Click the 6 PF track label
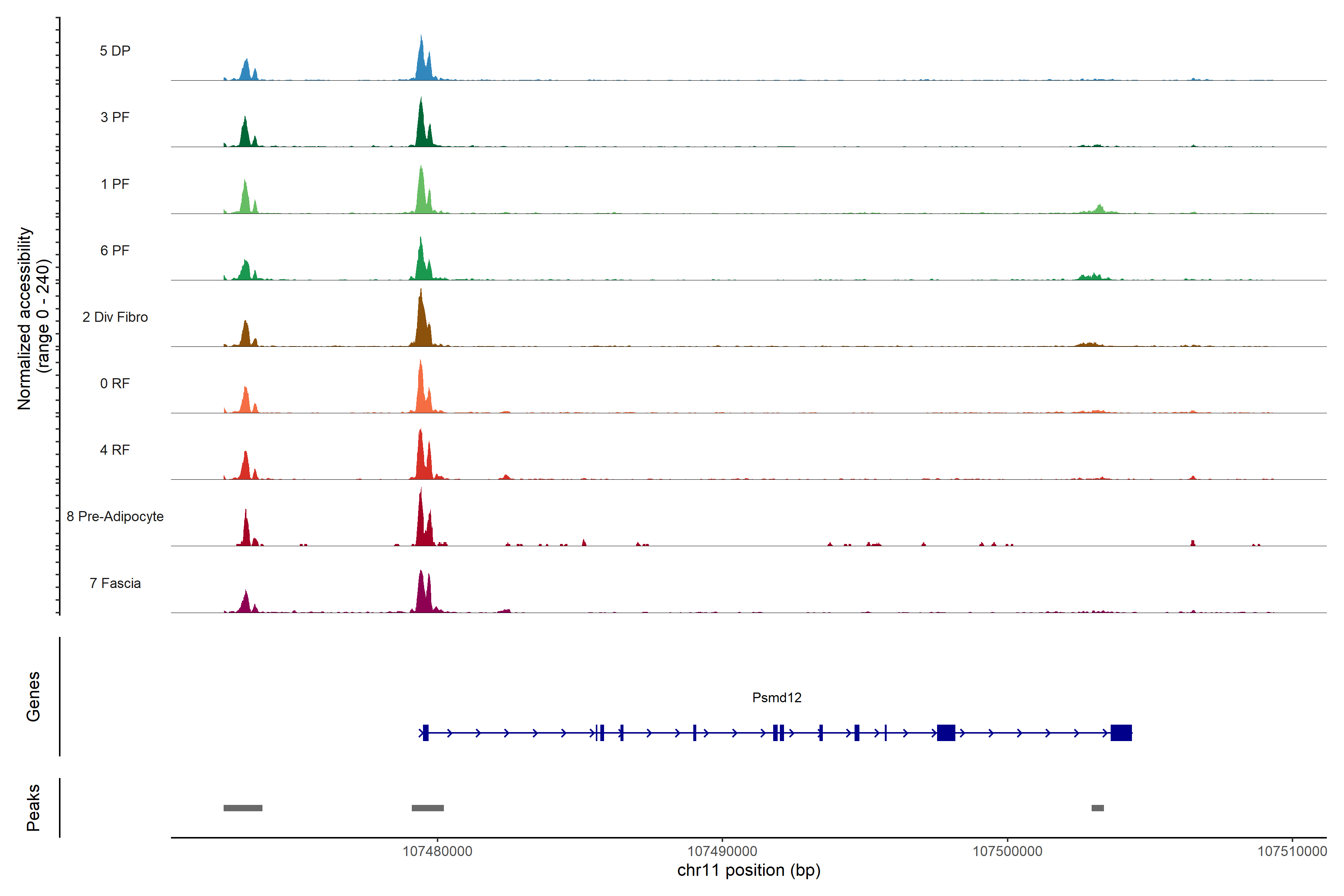Image resolution: width=1344 pixels, height=896 pixels. click(115, 250)
